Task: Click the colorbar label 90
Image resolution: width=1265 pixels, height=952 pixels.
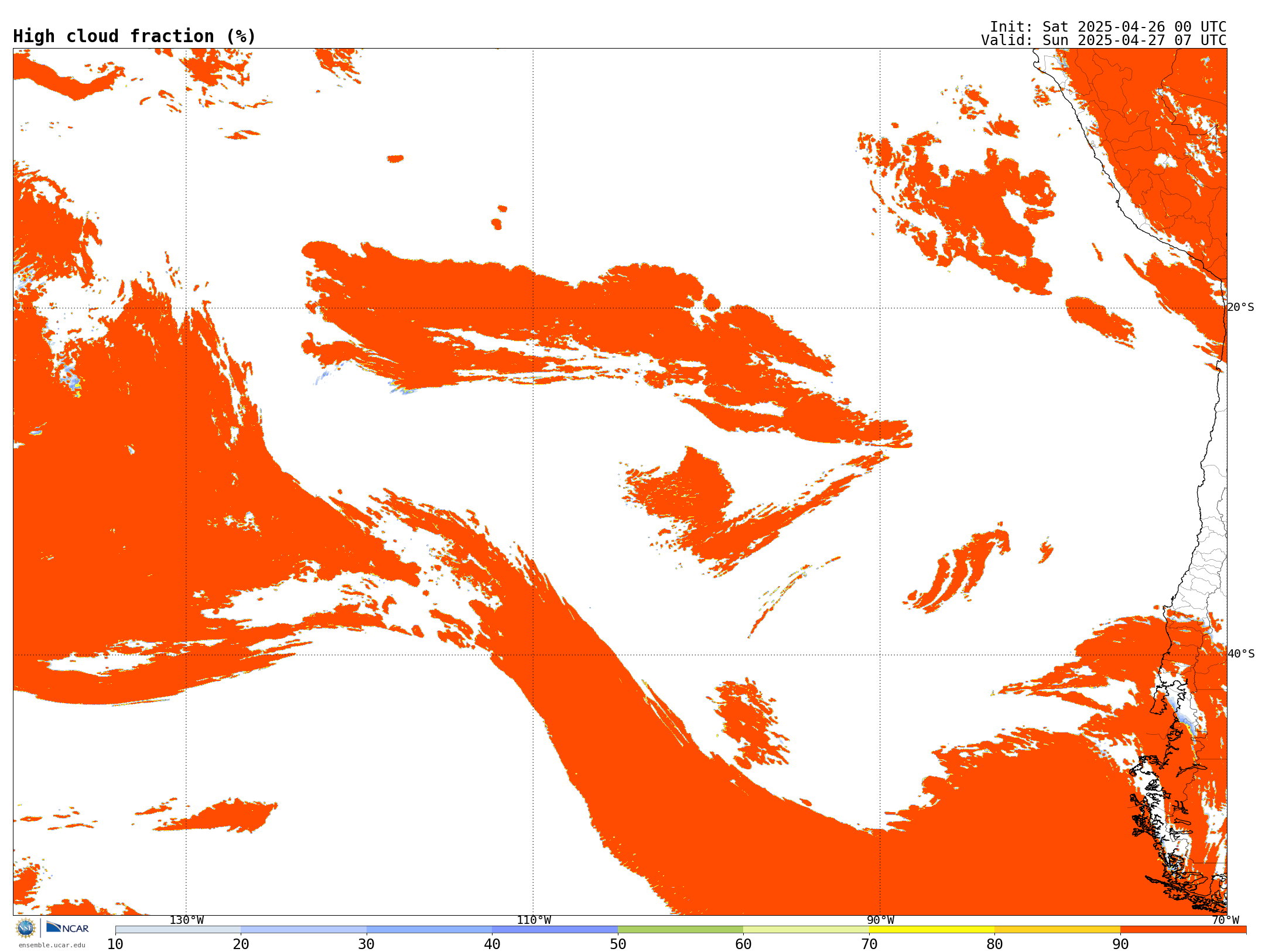Action: [x=1120, y=944]
